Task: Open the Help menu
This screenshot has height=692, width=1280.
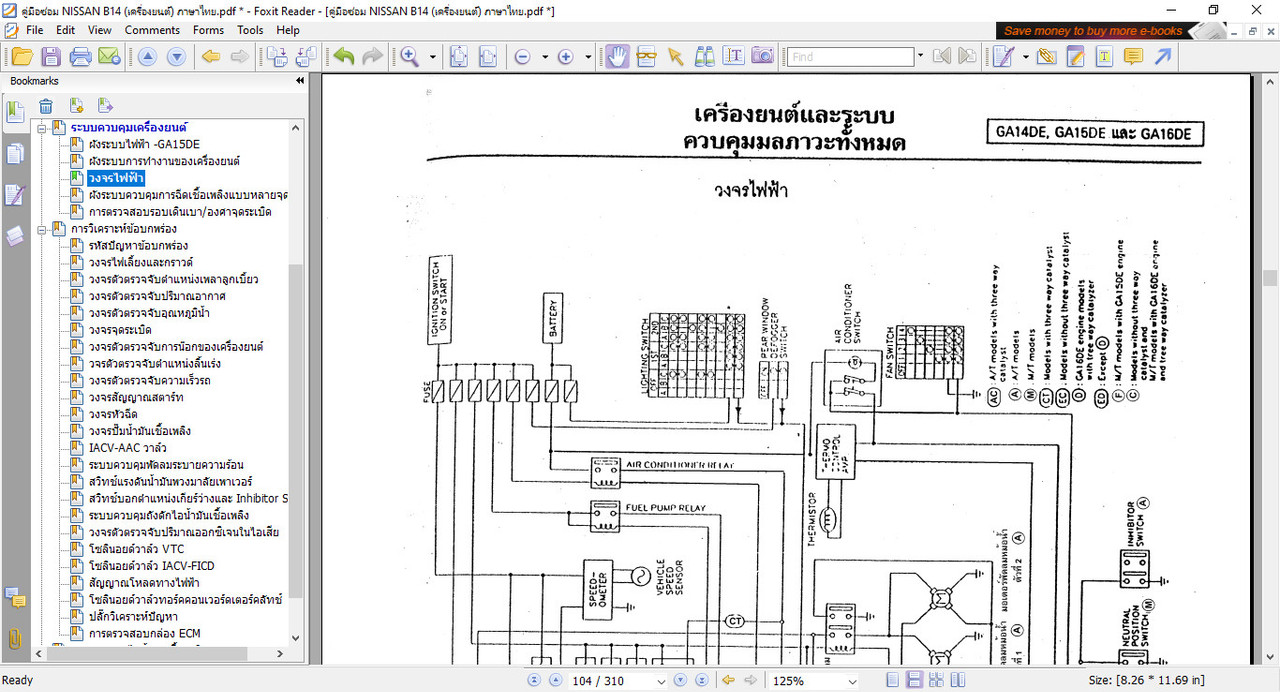Action: coord(288,30)
